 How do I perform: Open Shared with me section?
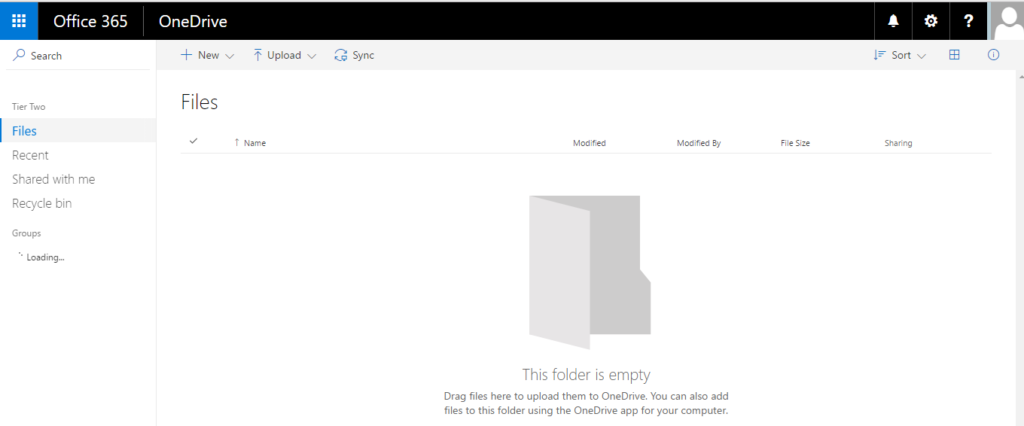[53, 179]
